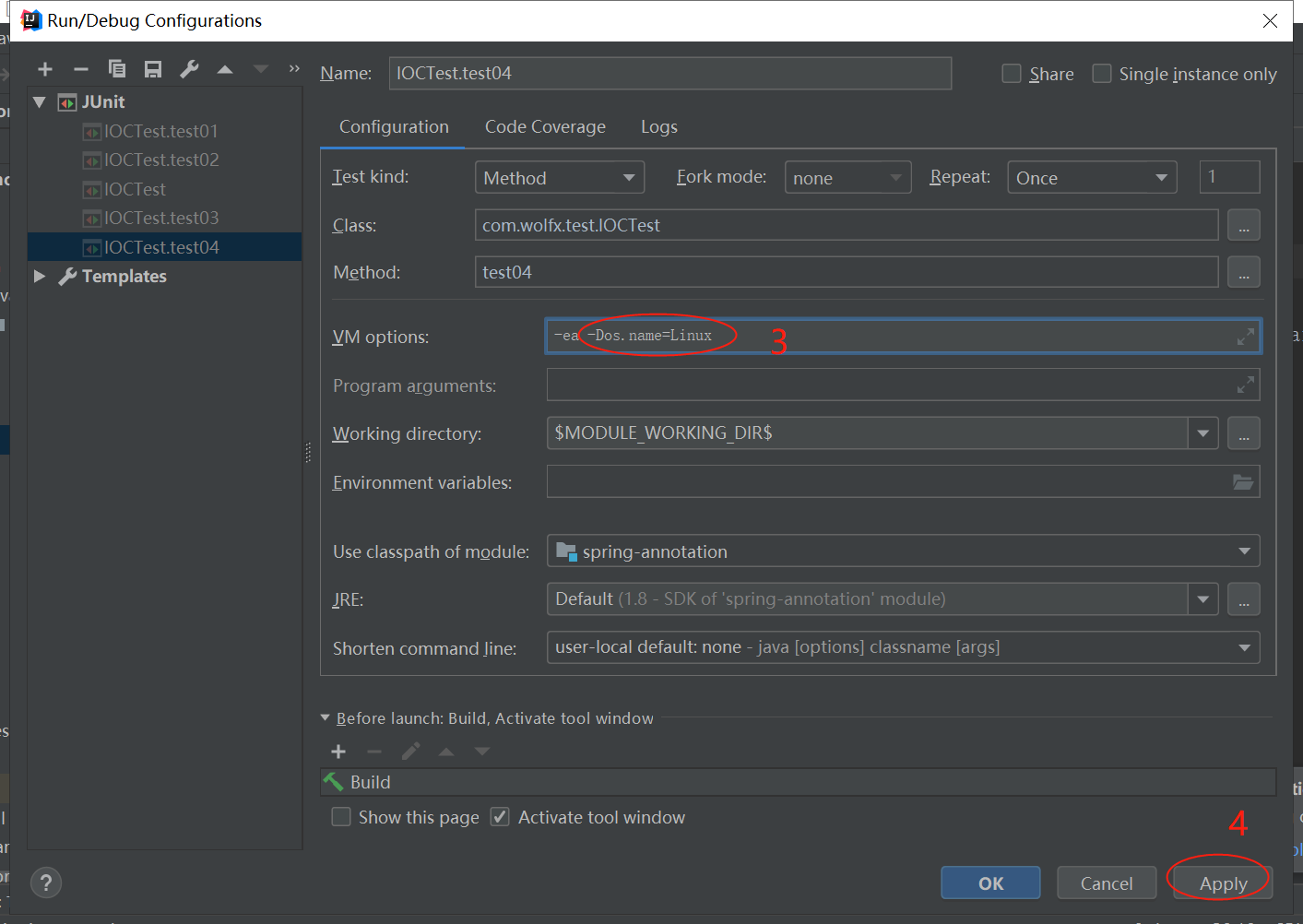Open the Fork mode dropdown
1303x924 pixels.
coord(847,177)
